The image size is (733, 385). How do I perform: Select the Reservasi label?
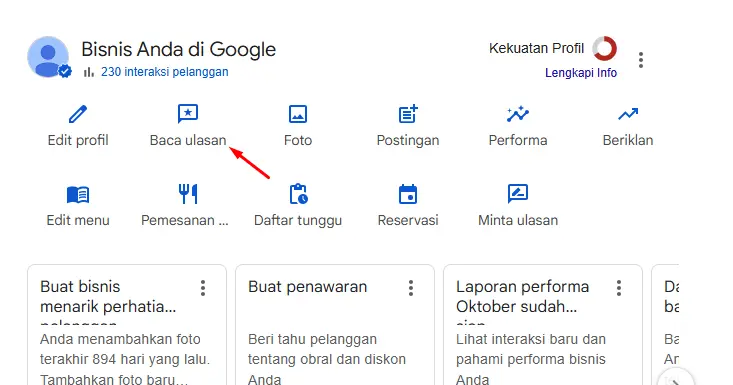pos(408,220)
